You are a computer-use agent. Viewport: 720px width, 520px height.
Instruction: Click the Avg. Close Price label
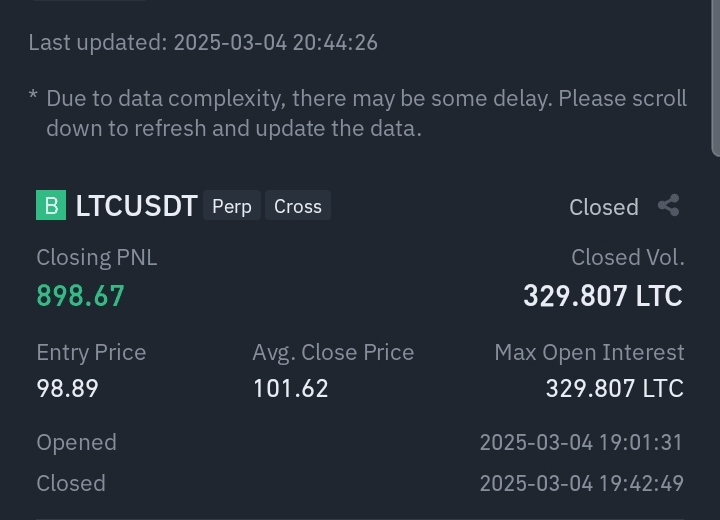tap(333, 352)
